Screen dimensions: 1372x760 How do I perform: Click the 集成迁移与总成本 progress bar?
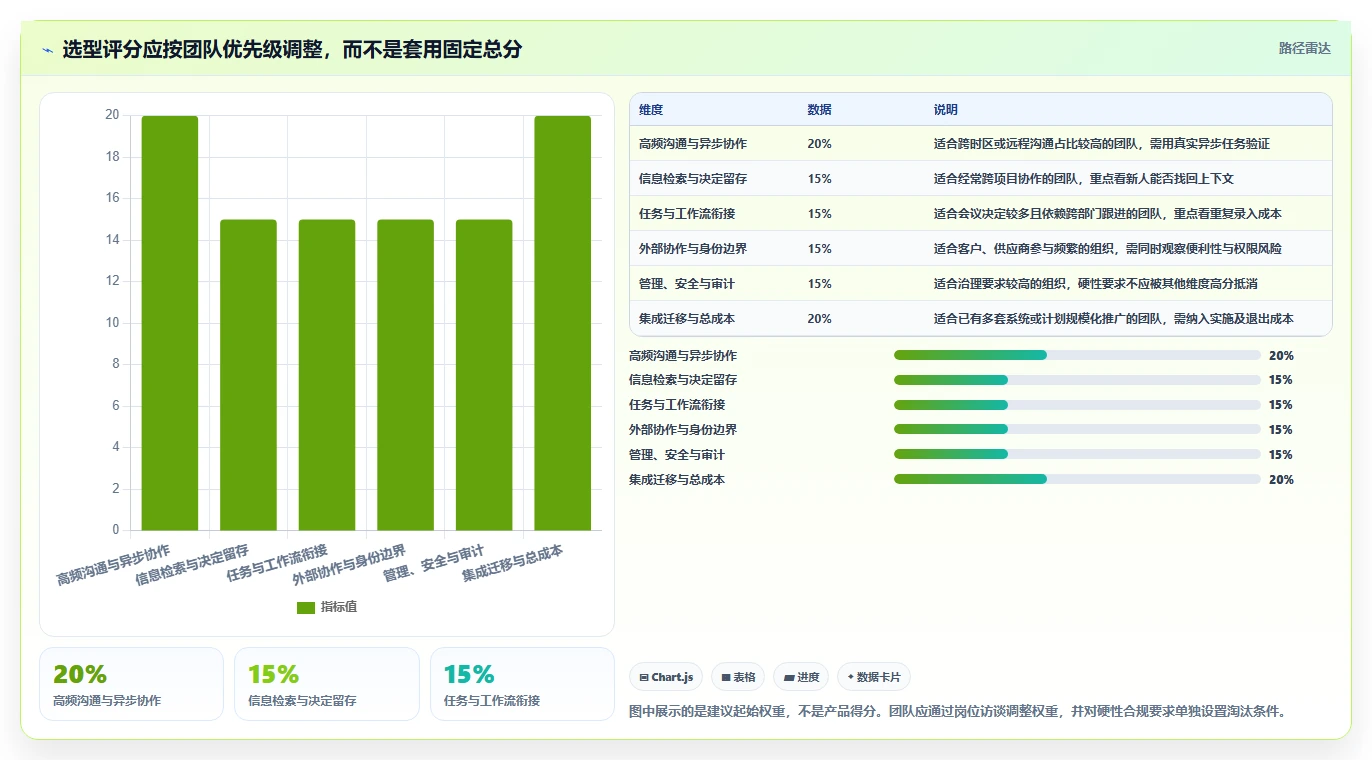pos(1077,479)
